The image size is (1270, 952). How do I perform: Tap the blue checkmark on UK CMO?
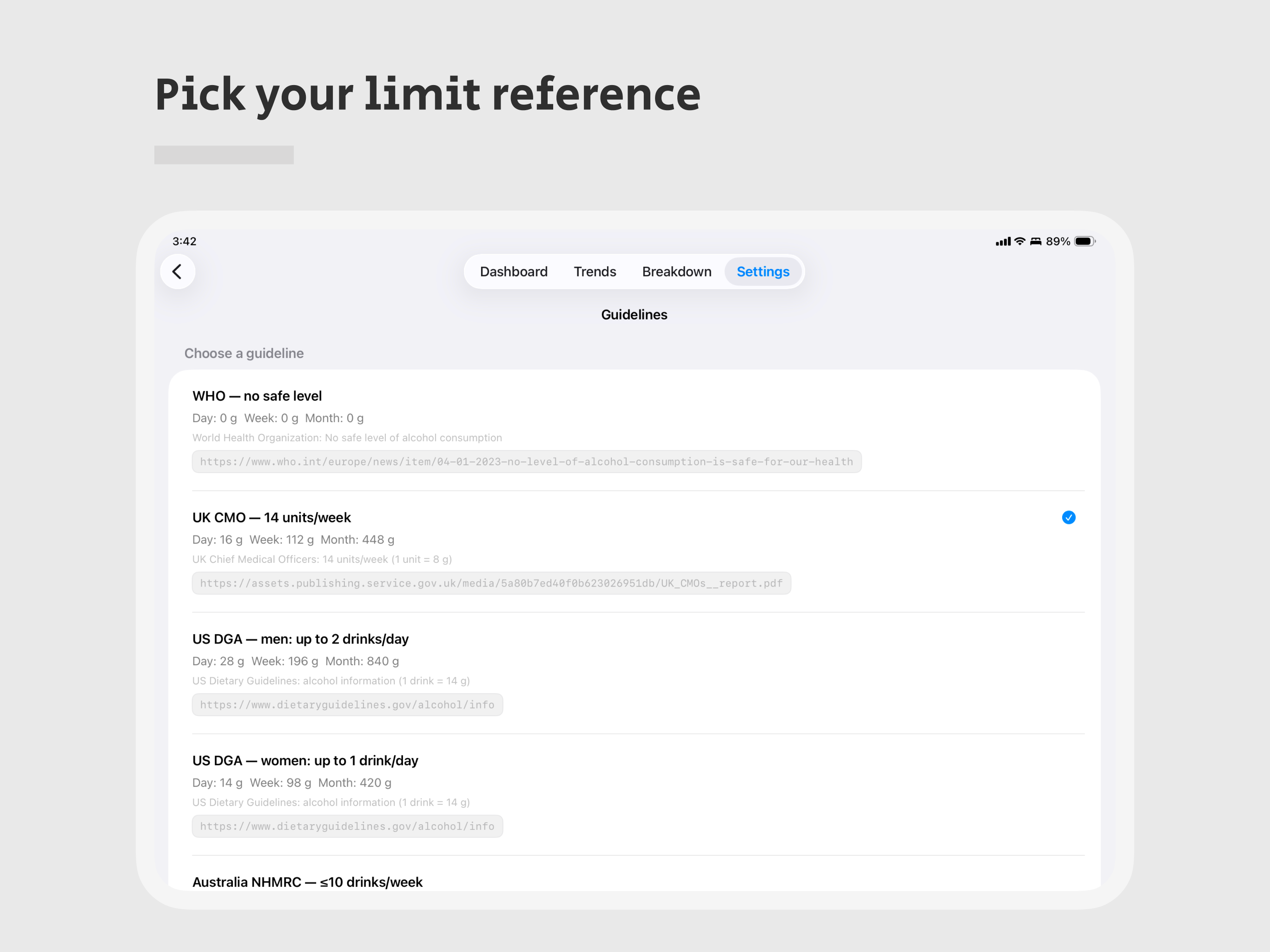pyautogui.click(x=1068, y=518)
